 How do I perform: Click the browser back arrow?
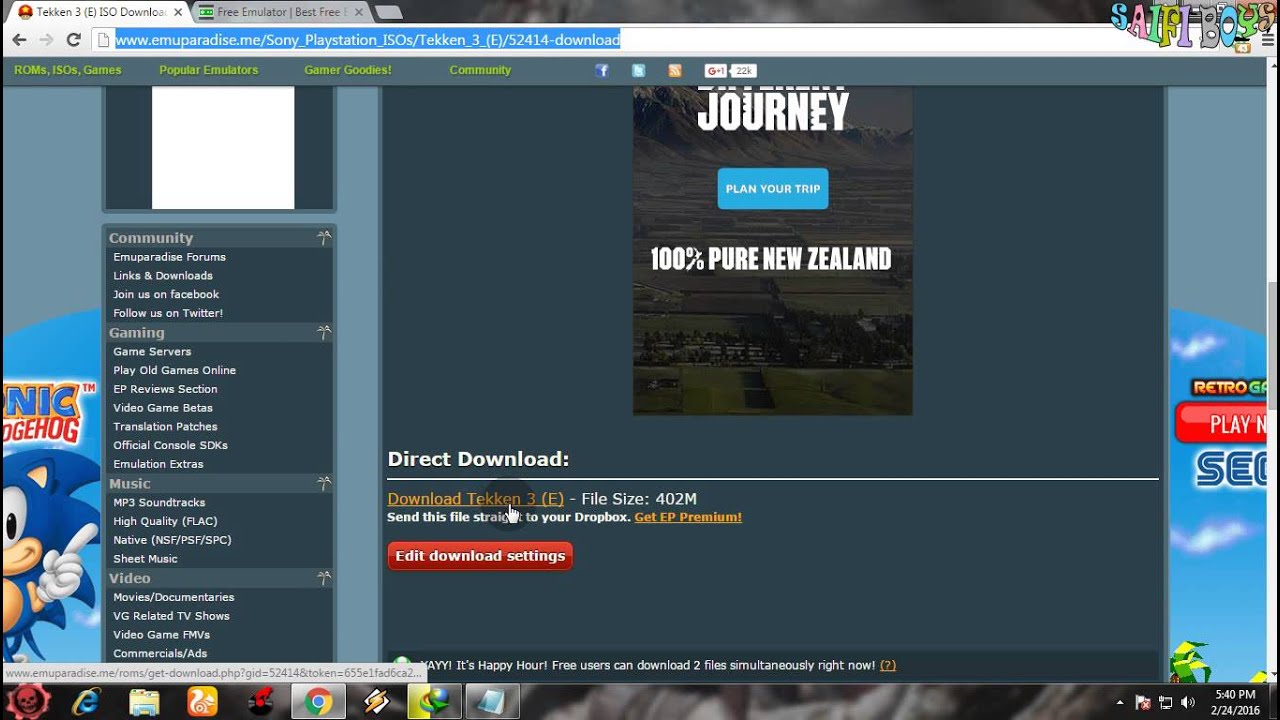[x=19, y=40]
